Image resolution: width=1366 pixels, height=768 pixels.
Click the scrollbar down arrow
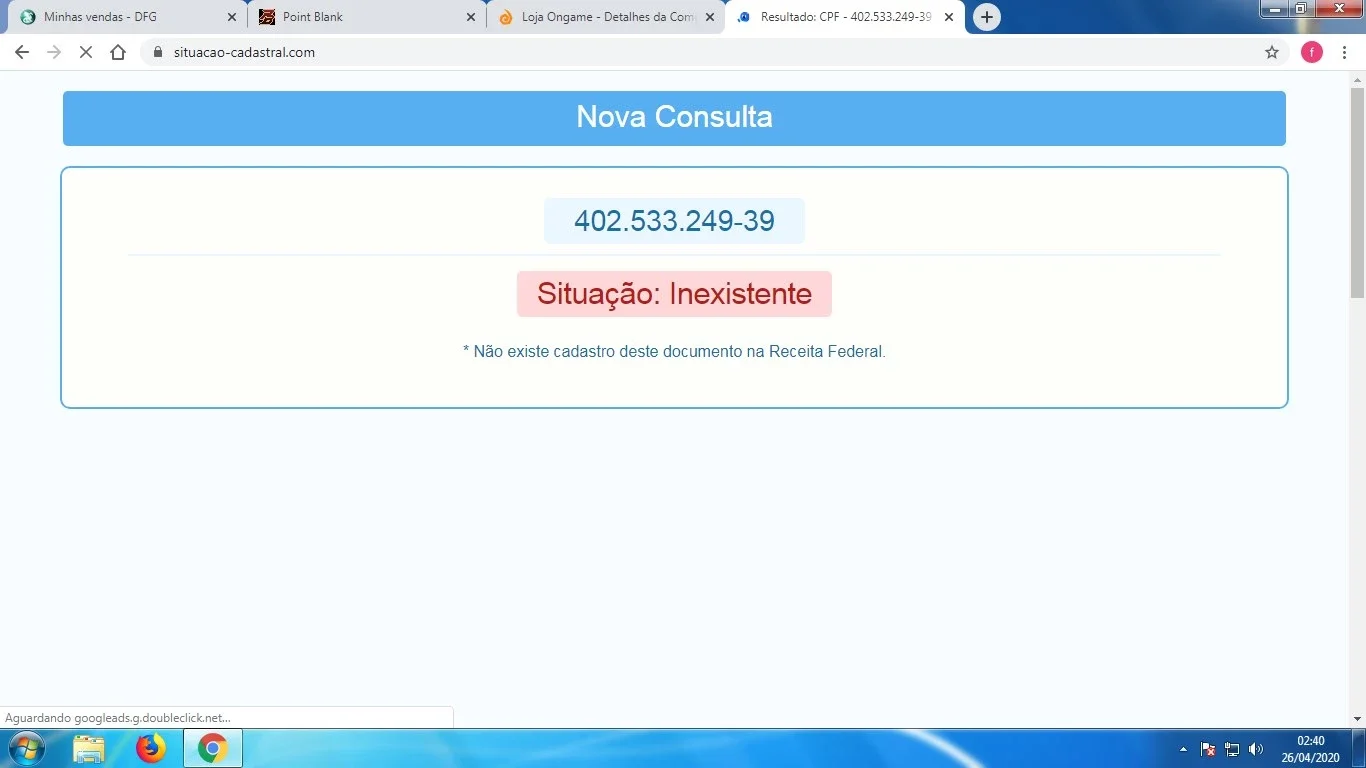click(x=1357, y=718)
